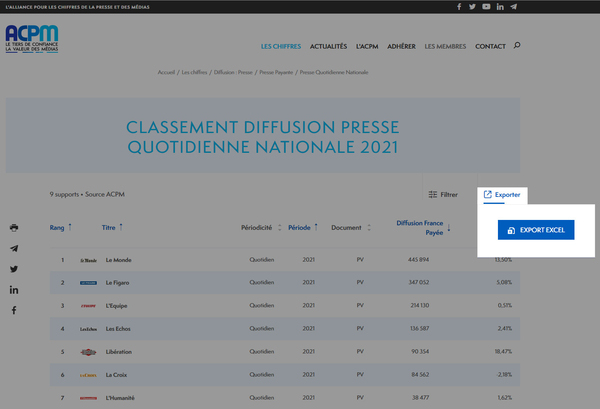Open L'Humanité title link
Viewport: 600px width, 409px height.
click(120, 398)
